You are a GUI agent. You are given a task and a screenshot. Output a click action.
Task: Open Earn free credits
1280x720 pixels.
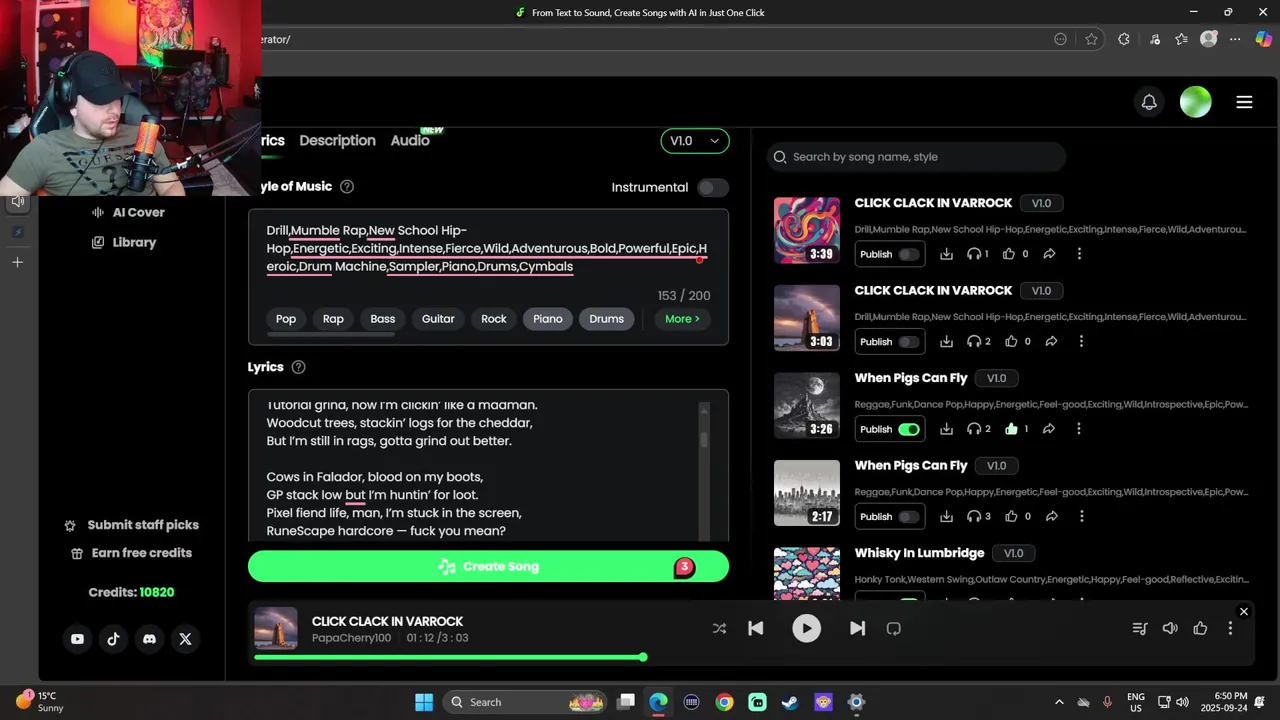click(x=131, y=553)
